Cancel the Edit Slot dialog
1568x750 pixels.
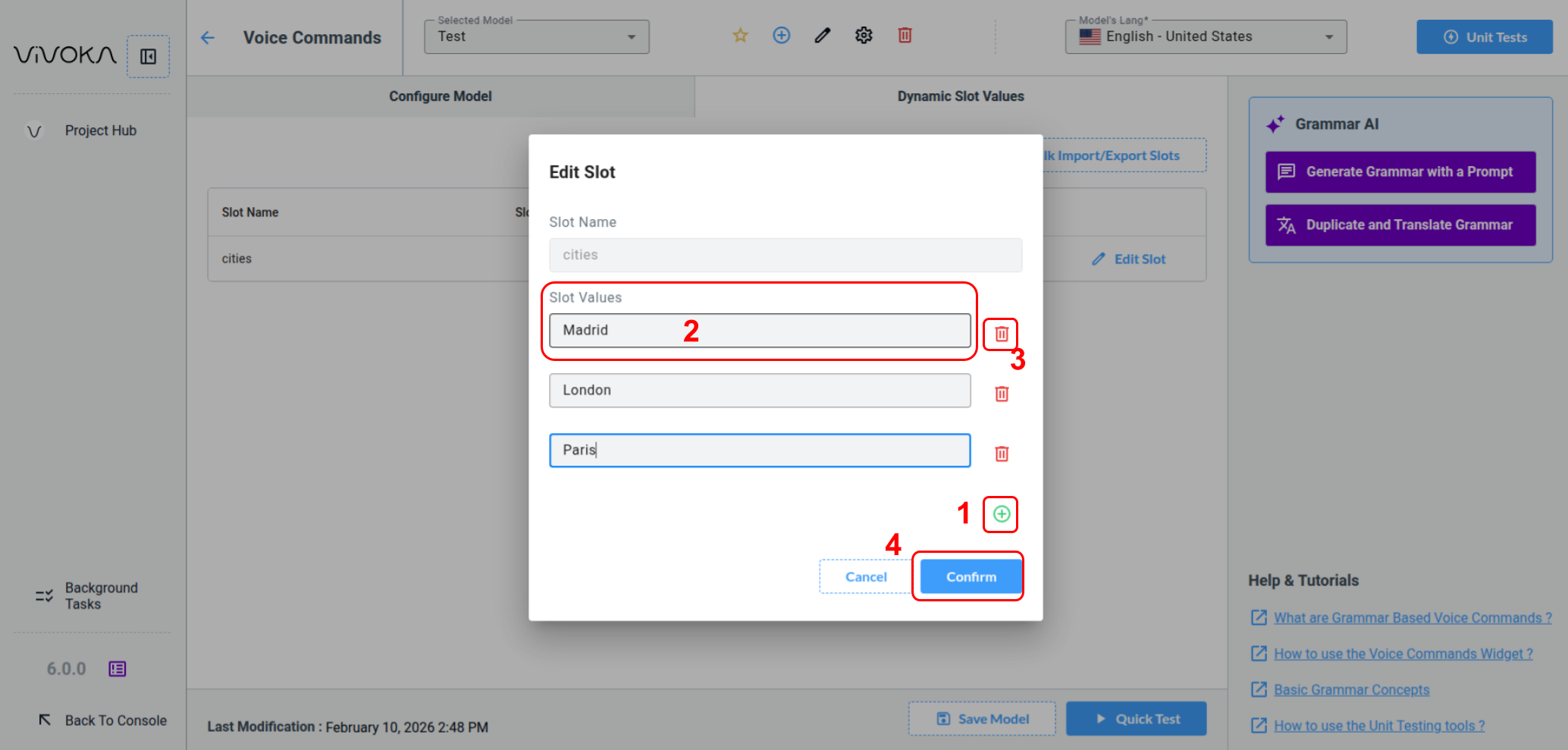pyautogui.click(x=865, y=577)
